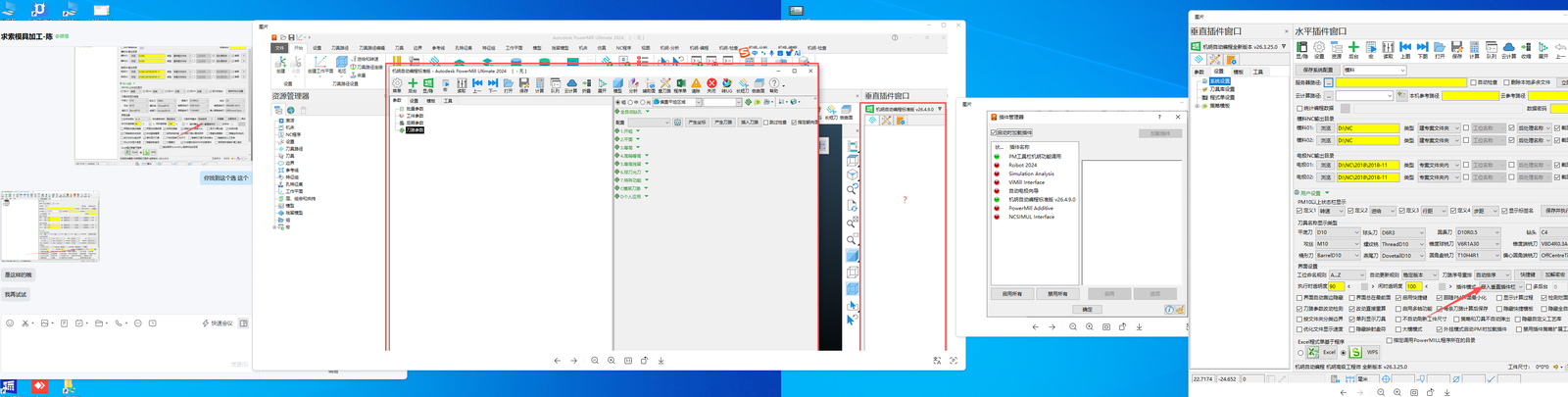Viewport: 1568px width, 397px height.
Task: Toggle 自动检查 checkbox beside 服务器路径
Action: [x=1473, y=82]
